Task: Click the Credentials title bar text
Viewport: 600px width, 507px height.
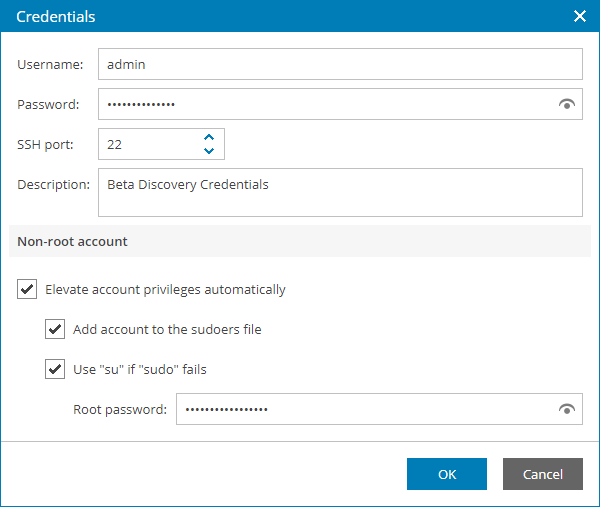Action: click(56, 16)
